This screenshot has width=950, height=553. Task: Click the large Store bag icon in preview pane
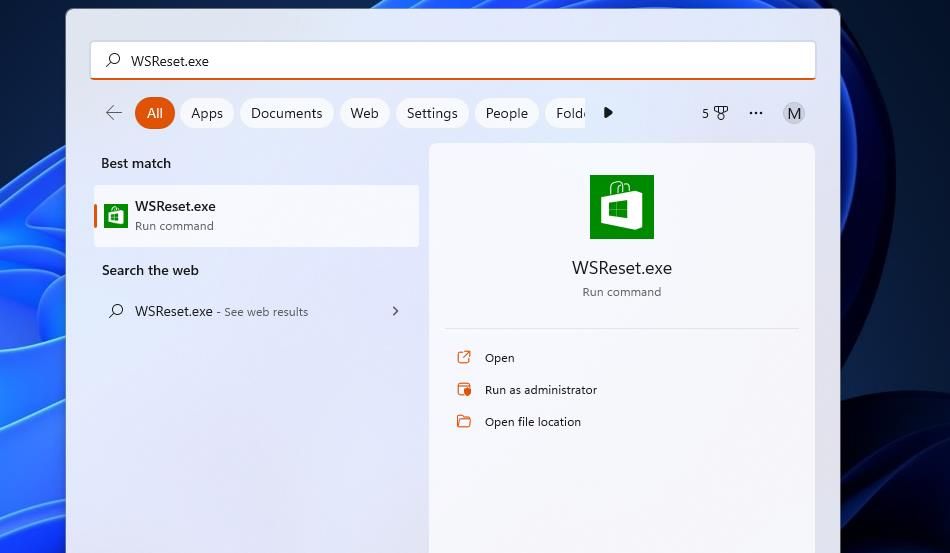tap(622, 207)
